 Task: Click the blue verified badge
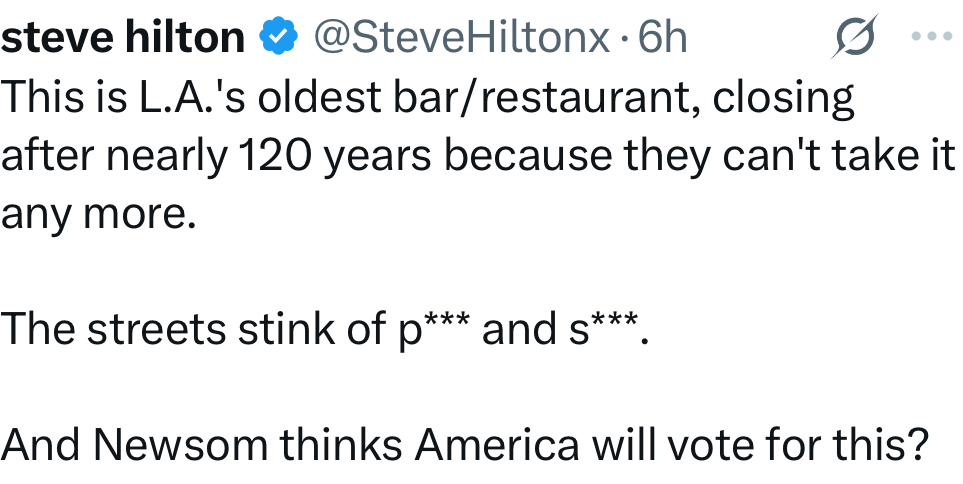tap(278, 38)
